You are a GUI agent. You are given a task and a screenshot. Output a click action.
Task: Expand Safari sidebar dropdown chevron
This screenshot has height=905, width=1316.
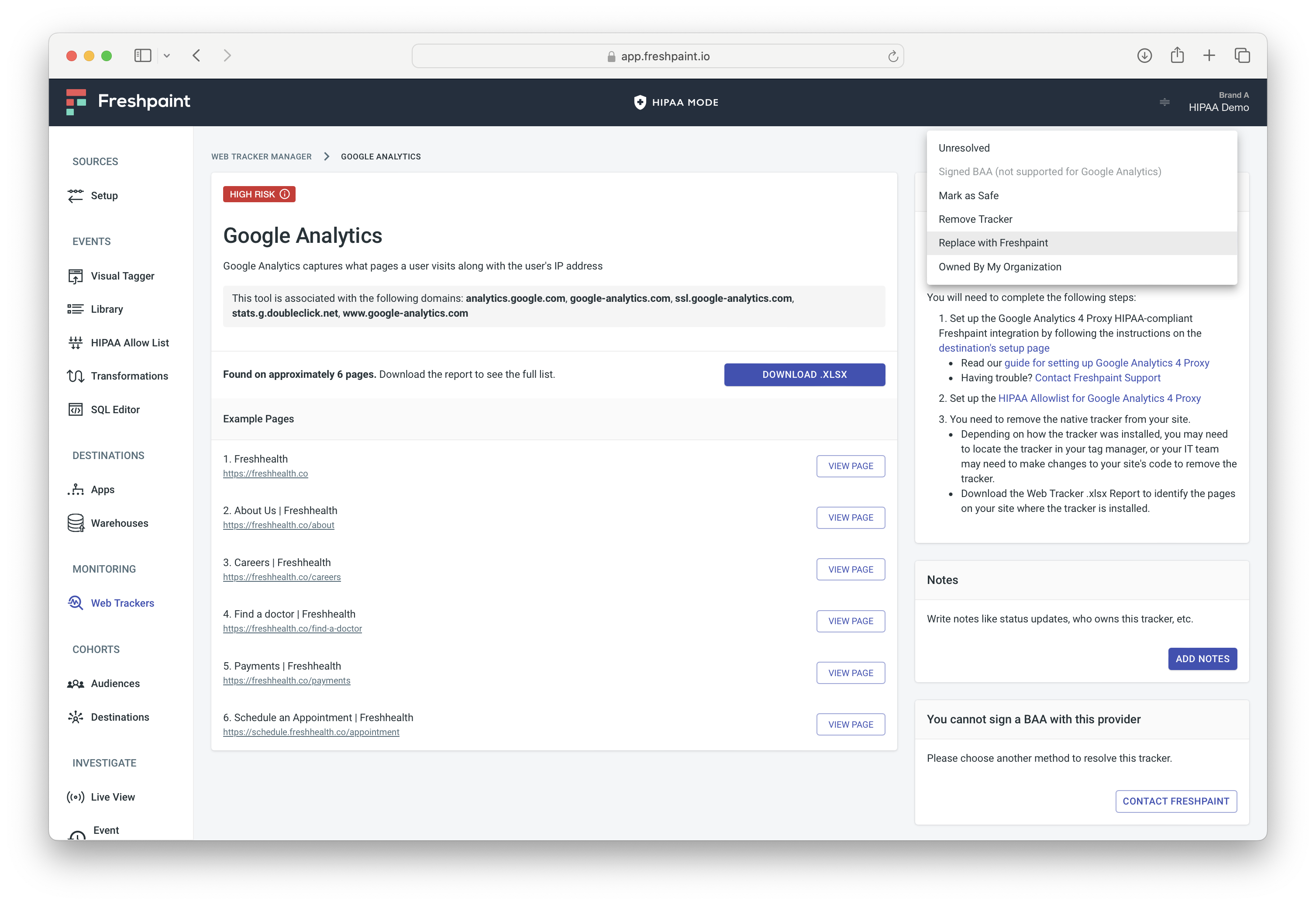[167, 55]
